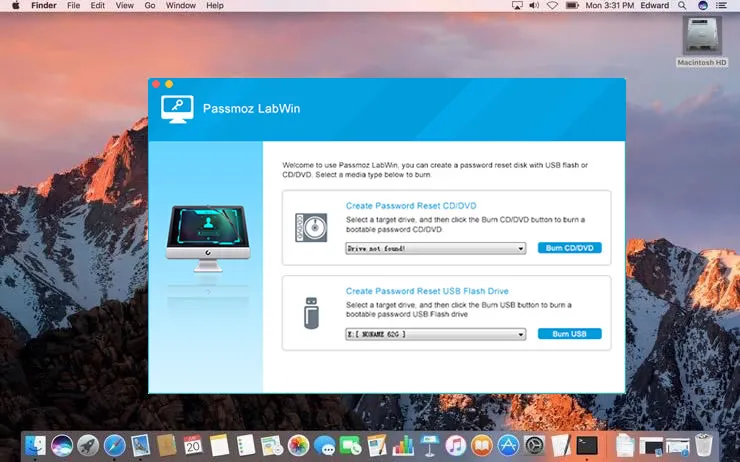
Task: Open Messages speech bubble icon in Dock
Action: 325,445
